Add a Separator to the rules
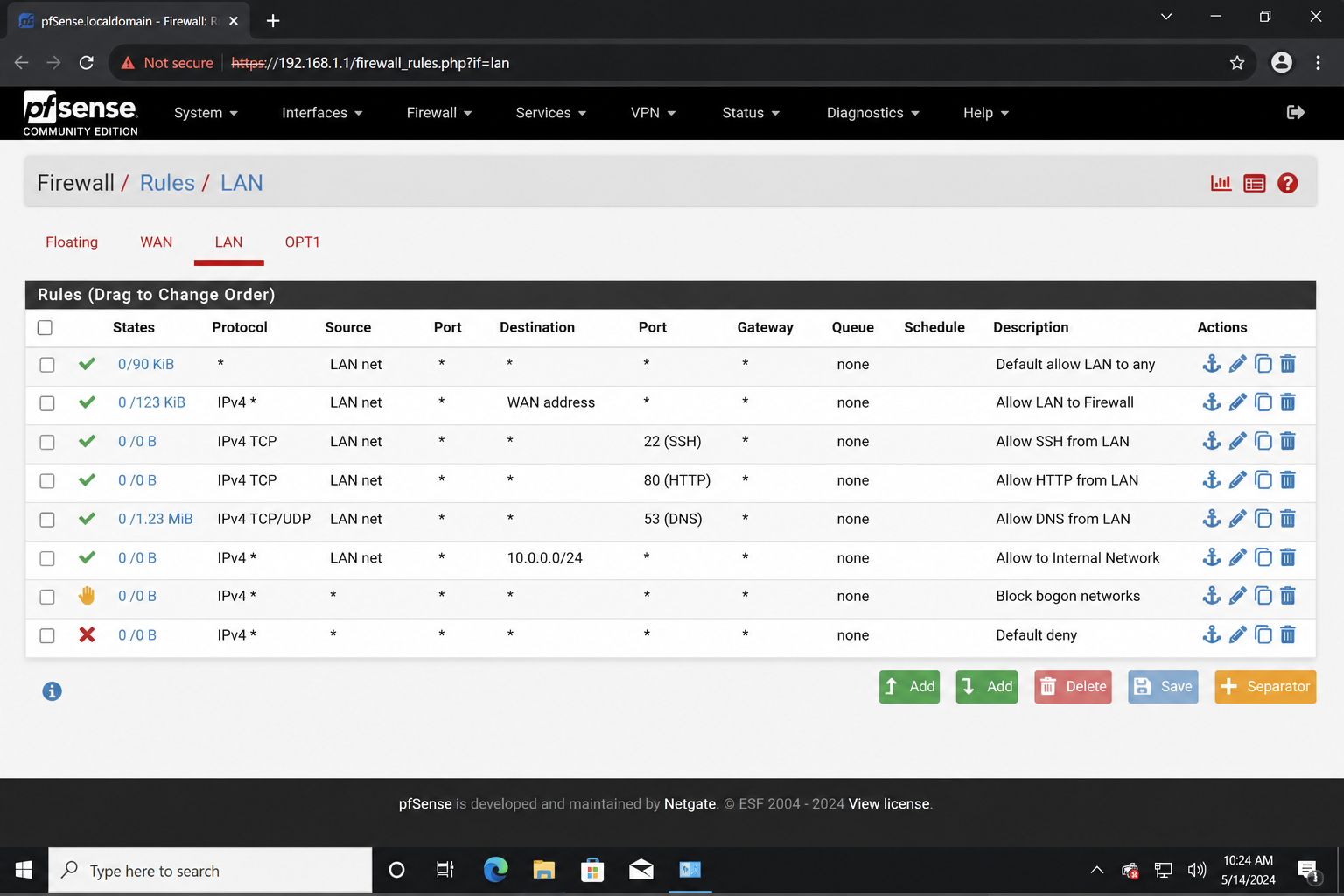The height and width of the screenshot is (896, 1344). 1265,687
